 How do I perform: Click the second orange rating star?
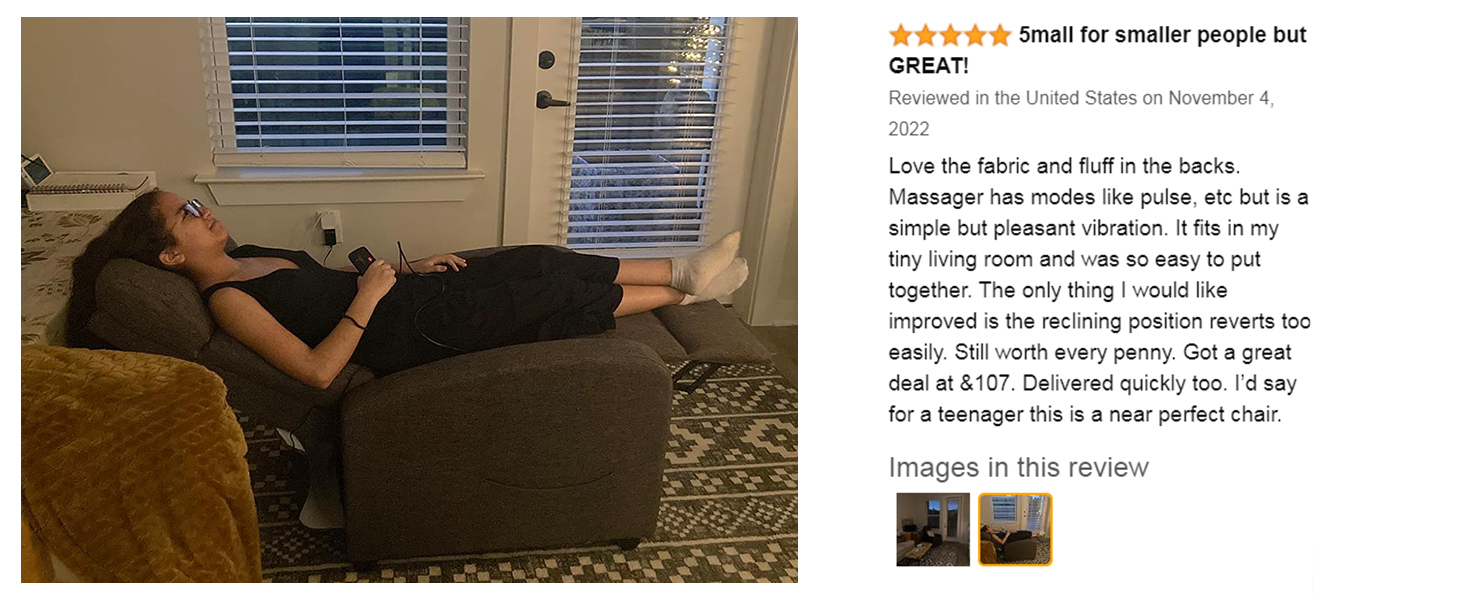[926, 36]
